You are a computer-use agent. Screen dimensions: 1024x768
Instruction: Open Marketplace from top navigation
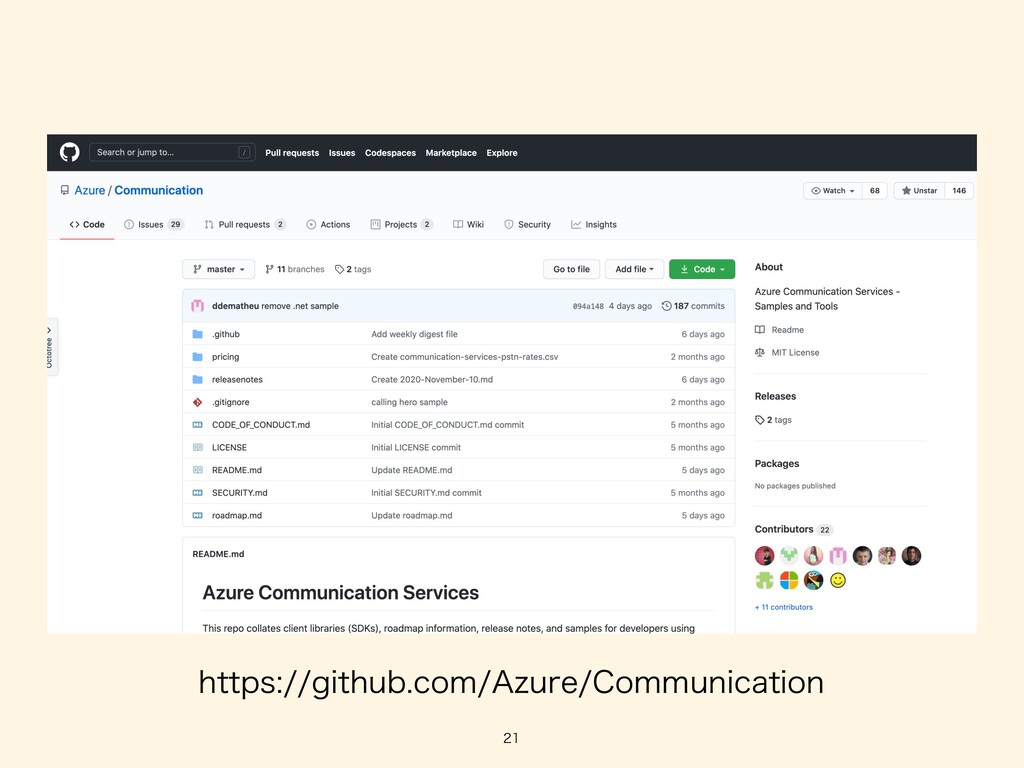(451, 153)
